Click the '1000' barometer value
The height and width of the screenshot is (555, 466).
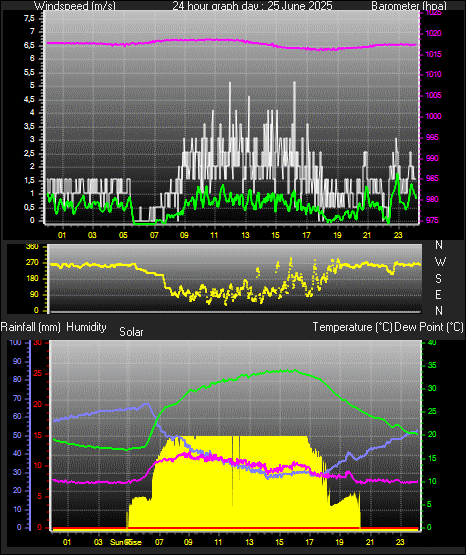coord(433,116)
